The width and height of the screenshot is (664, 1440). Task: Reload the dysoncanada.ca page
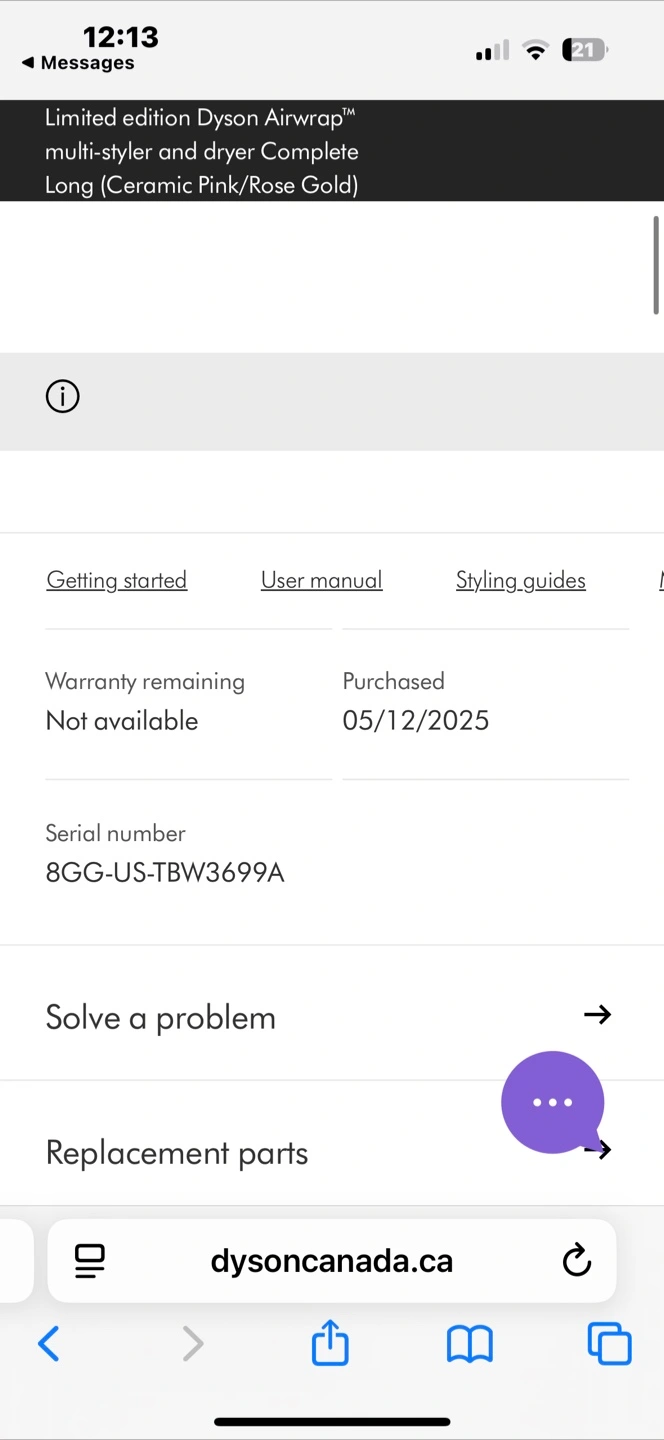coord(577,1261)
